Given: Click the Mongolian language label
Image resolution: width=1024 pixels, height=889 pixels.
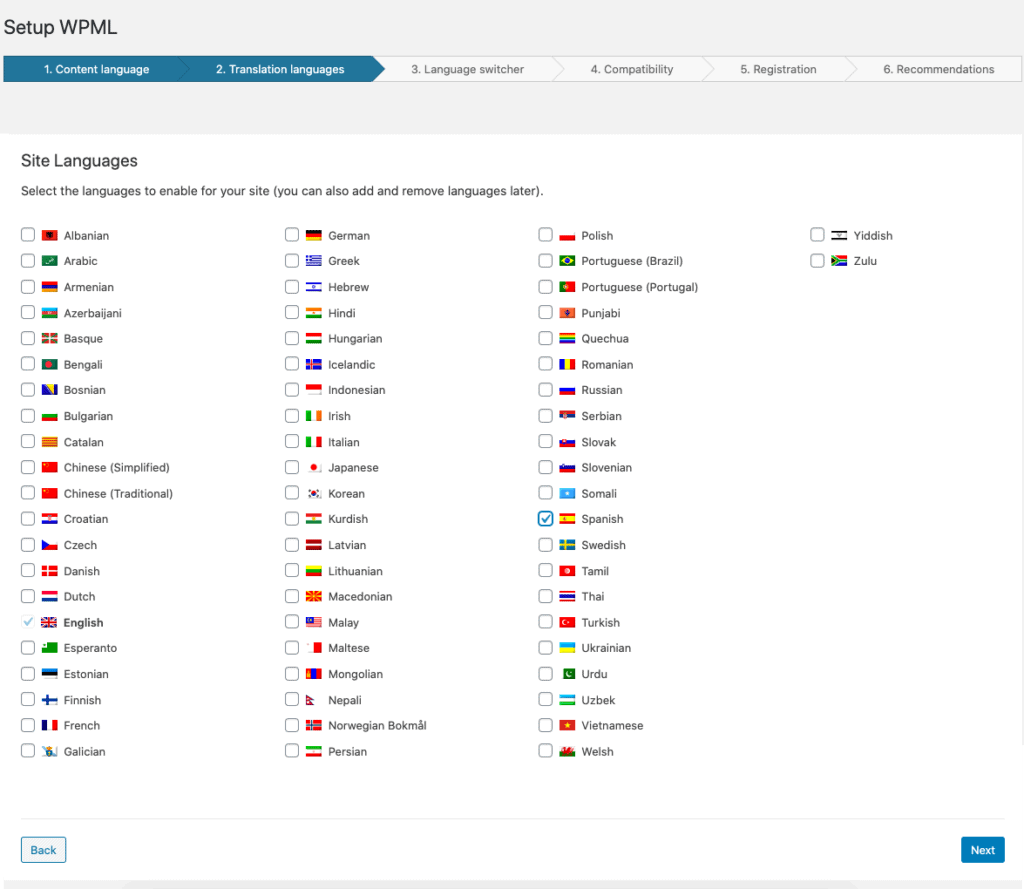Looking at the screenshot, I should pos(355,674).
